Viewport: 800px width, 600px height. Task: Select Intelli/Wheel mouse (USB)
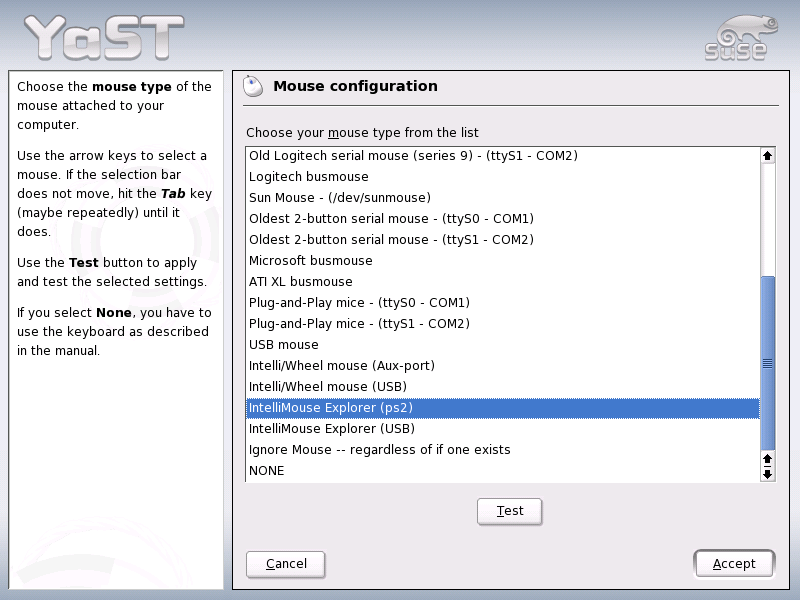coord(503,386)
